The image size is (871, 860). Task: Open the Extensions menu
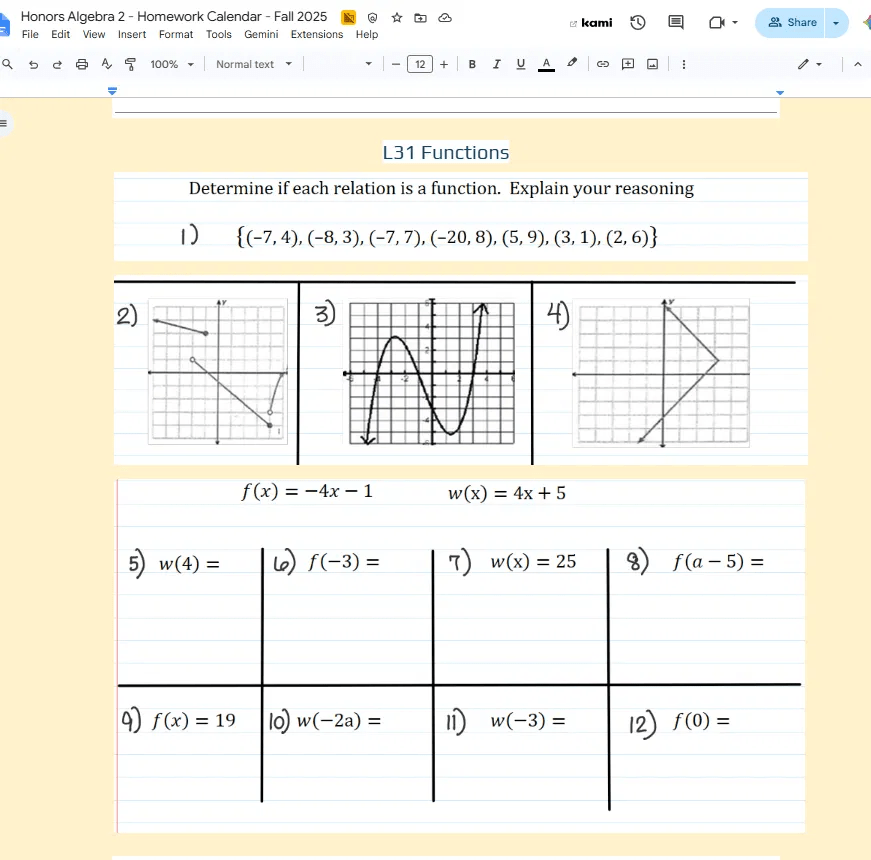317,34
